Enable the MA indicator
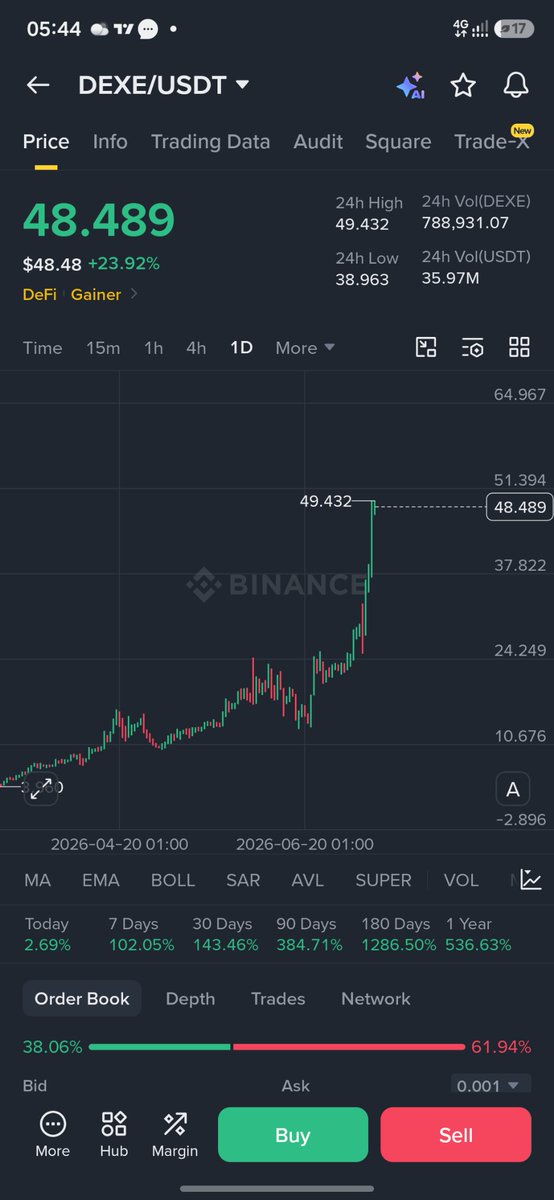The height and width of the screenshot is (1200, 554). (37, 880)
